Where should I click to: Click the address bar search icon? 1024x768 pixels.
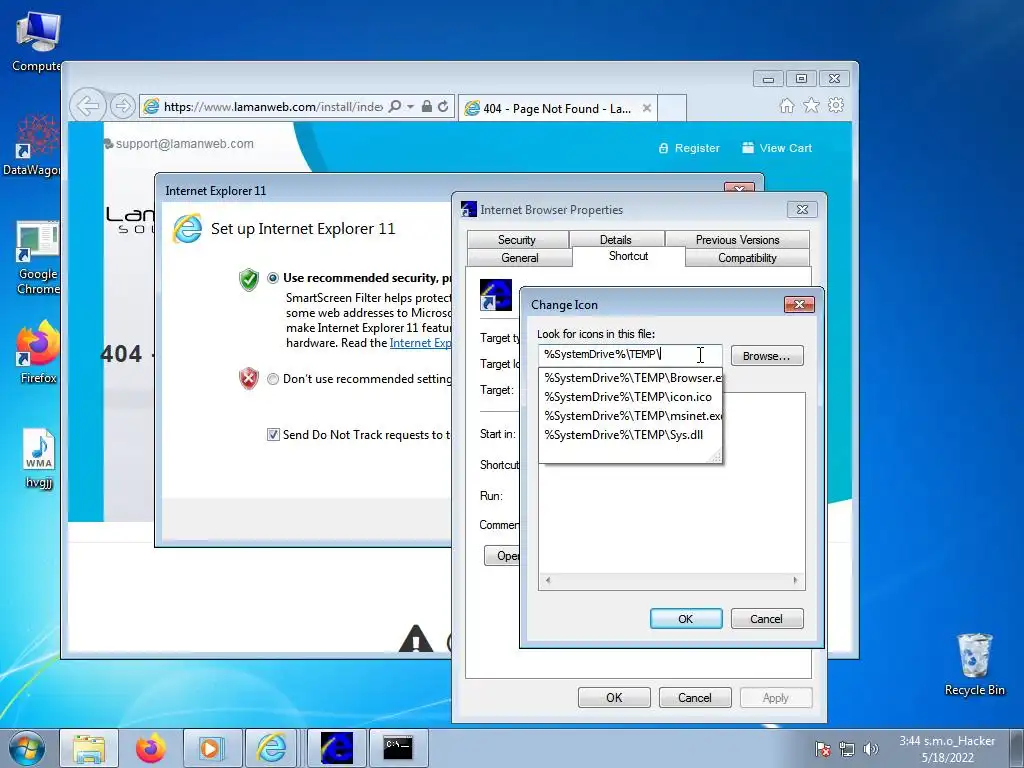[394, 106]
